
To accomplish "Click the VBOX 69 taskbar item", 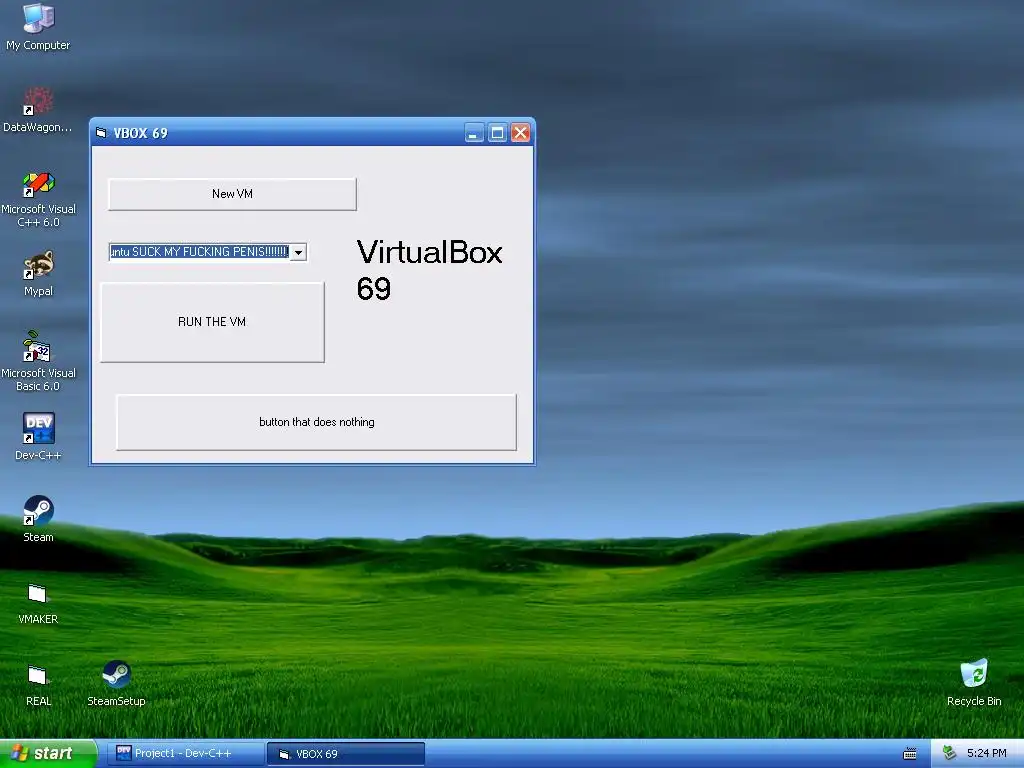I will 346,754.
